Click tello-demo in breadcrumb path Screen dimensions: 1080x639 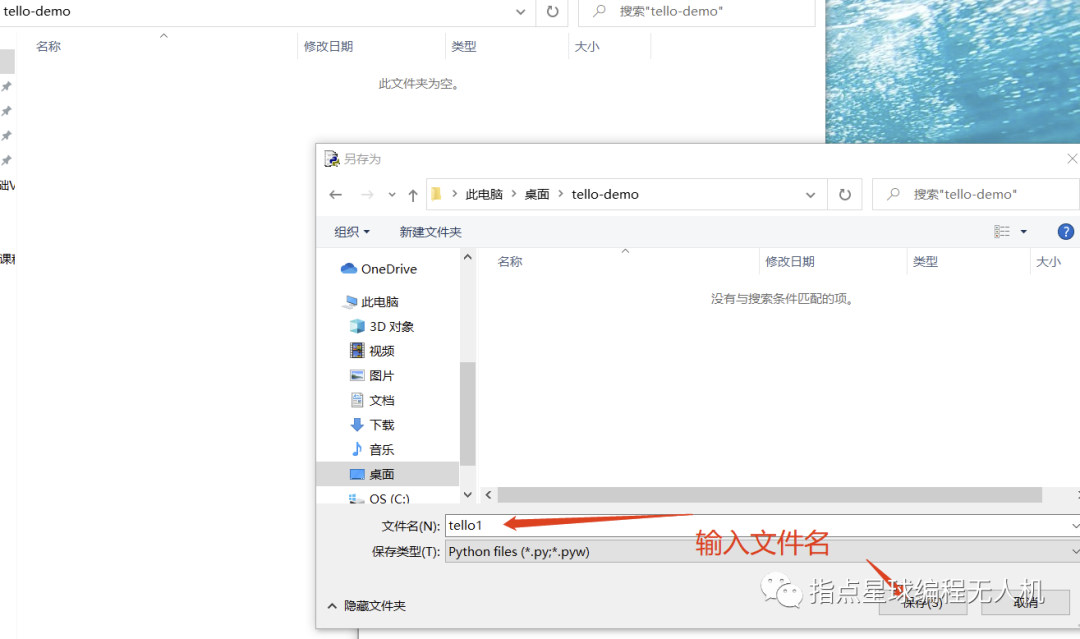tap(605, 195)
